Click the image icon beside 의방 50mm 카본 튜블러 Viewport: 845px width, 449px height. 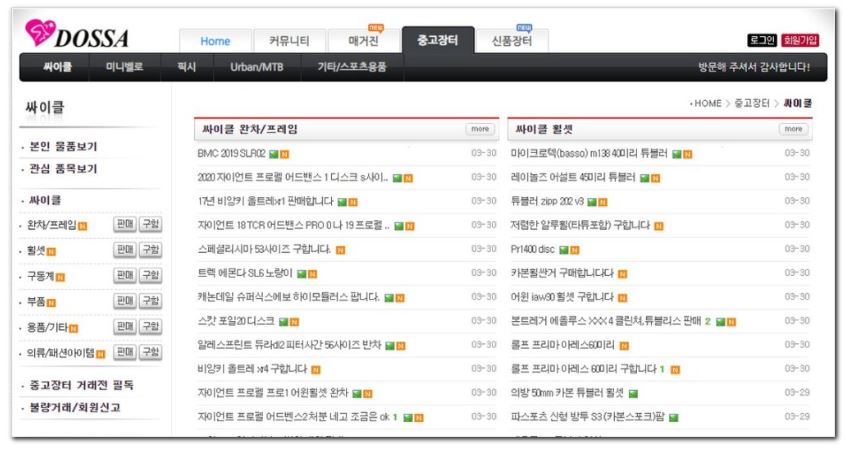click(x=633, y=393)
